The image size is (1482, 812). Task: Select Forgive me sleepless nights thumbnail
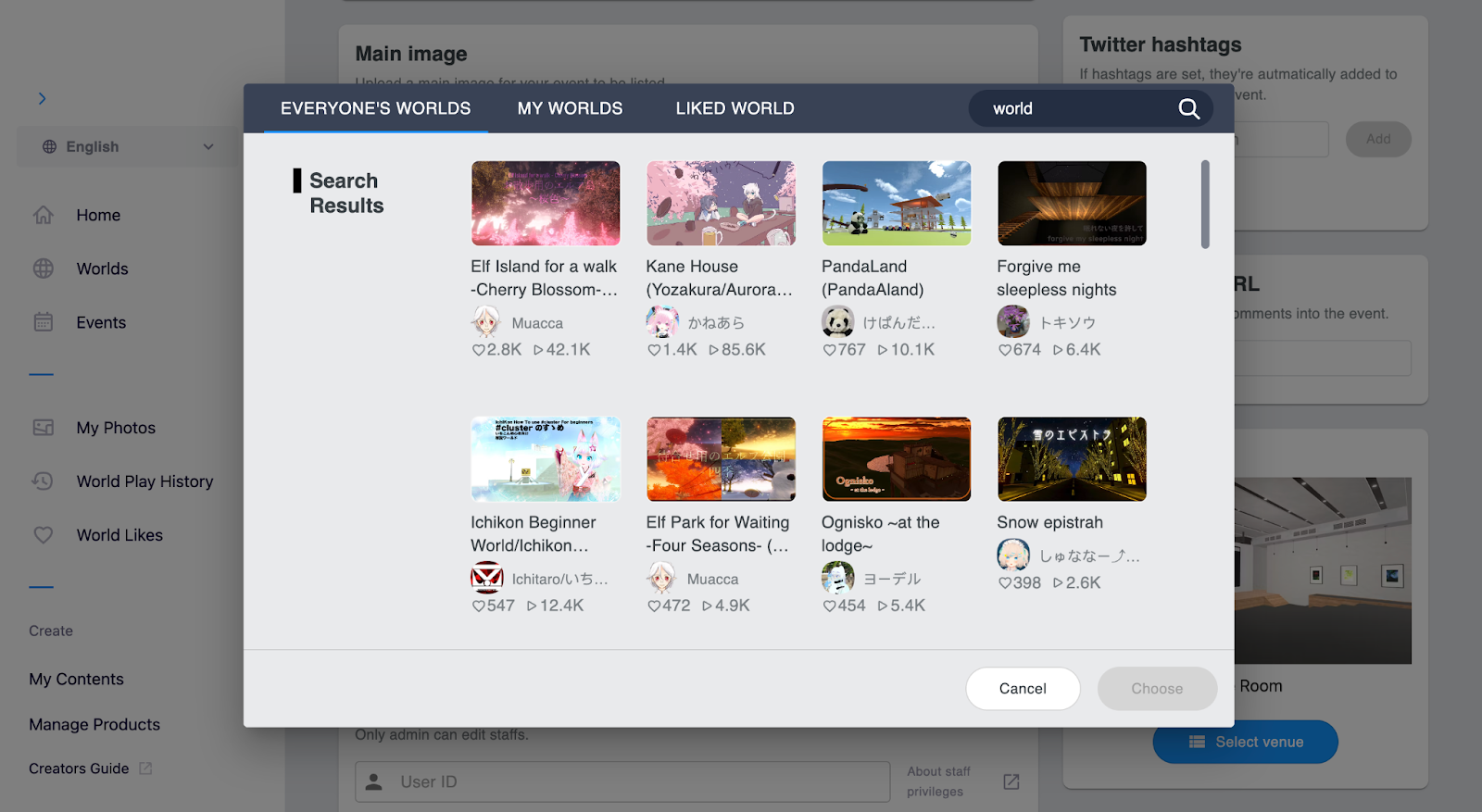click(x=1072, y=204)
